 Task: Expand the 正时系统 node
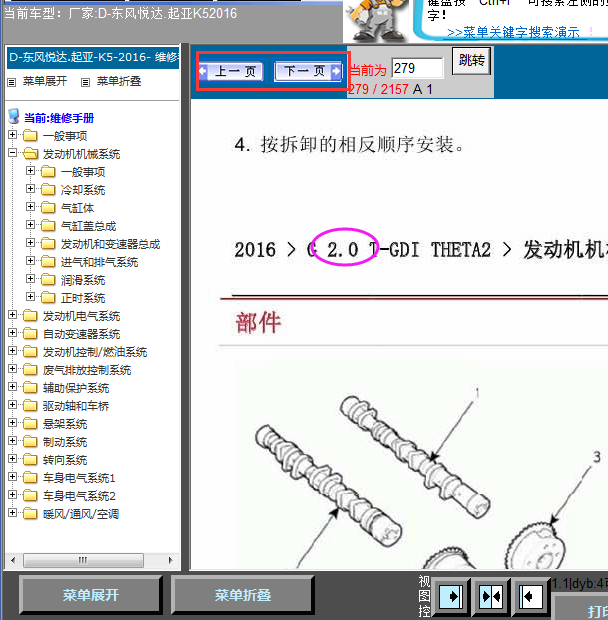pyautogui.click(x=30, y=296)
